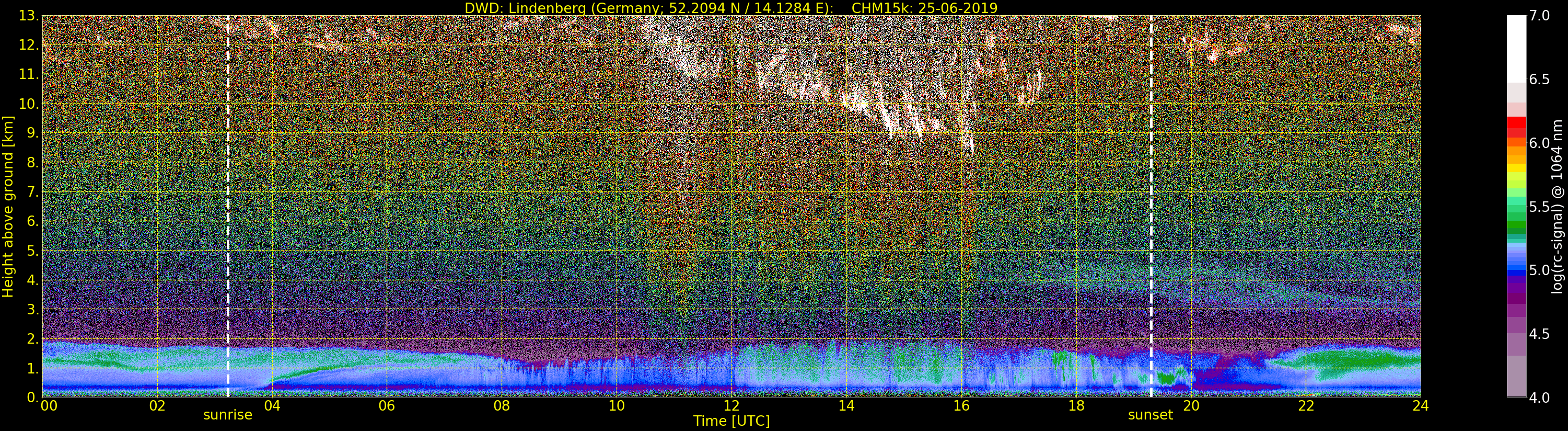Click the 'sunrise' label below the axis
The width and height of the screenshot is (1568, 431).
[x=228, y=415]
